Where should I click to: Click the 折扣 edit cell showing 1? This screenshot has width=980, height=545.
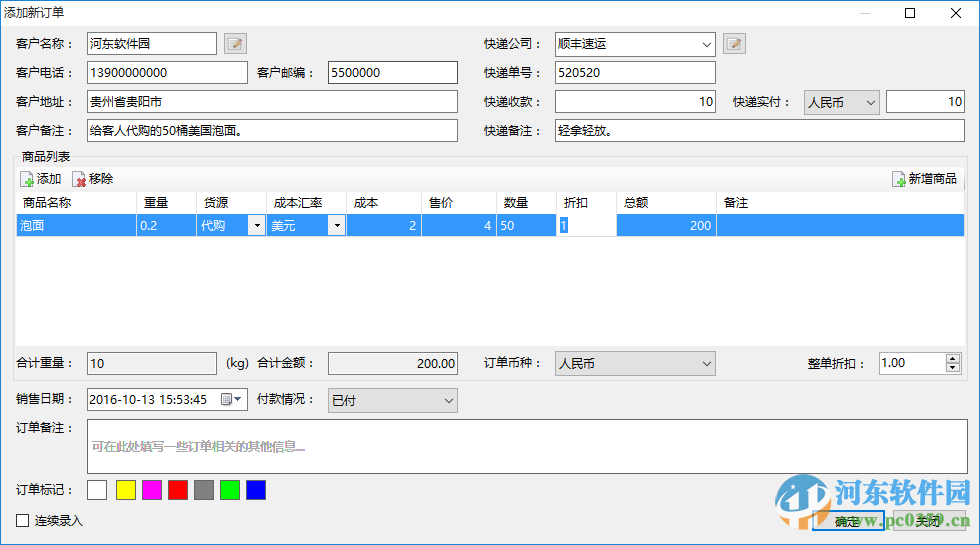pos(586,226)
